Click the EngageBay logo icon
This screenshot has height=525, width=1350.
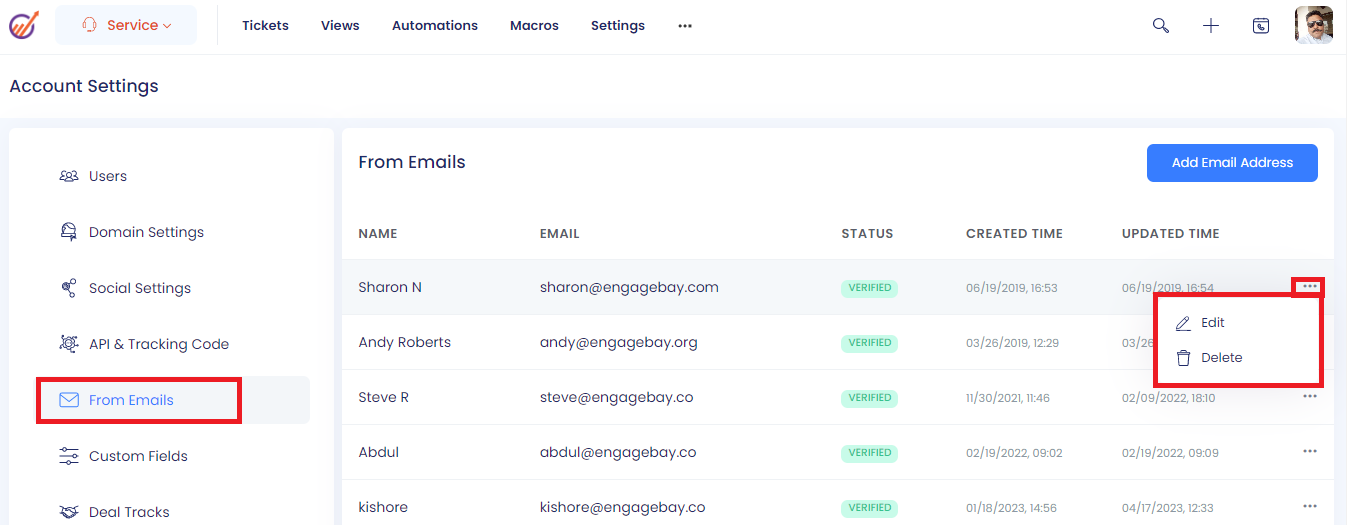tap(24, 25)
